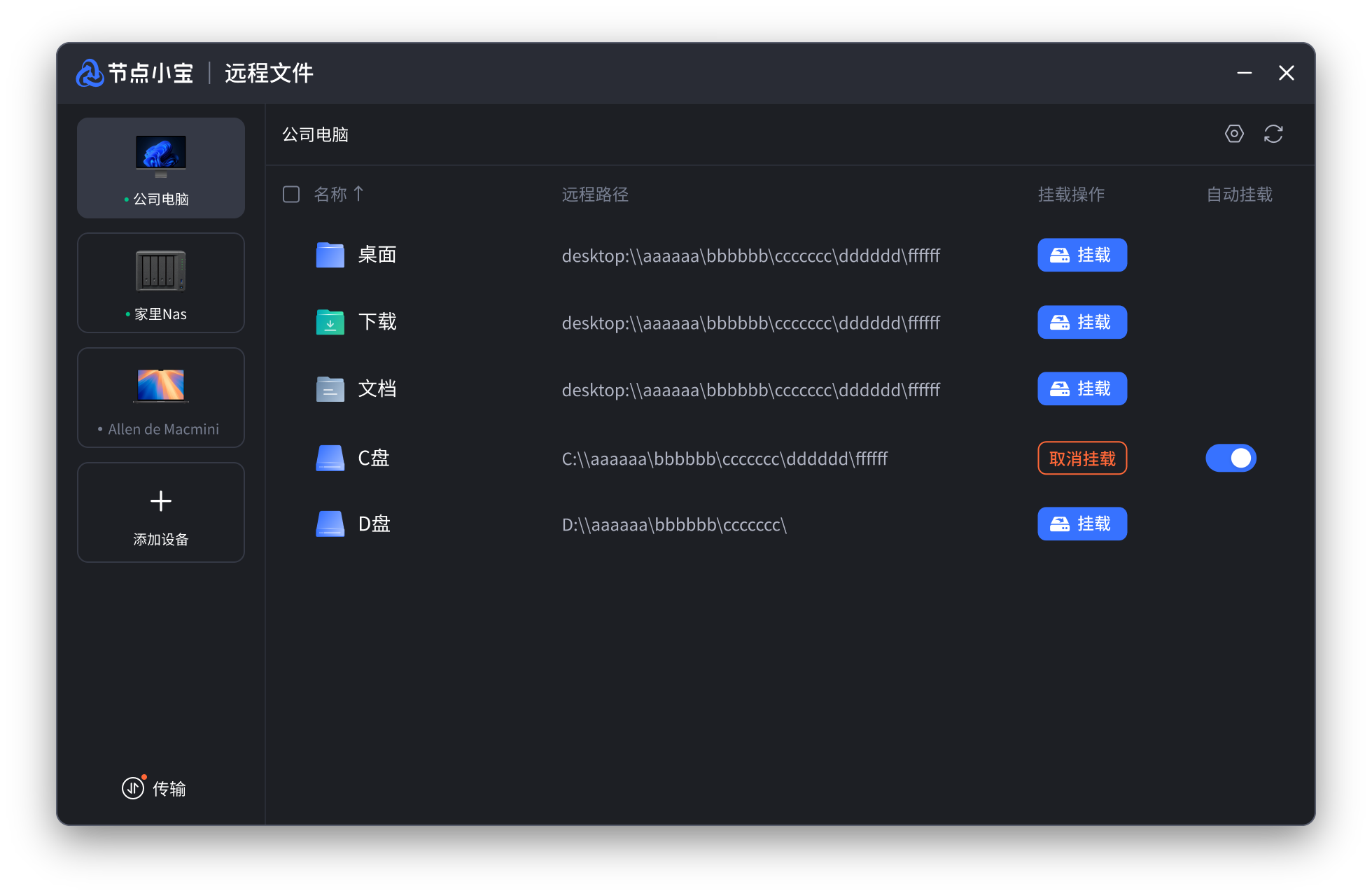The height and width of the screenshot is (896, 1372).
Task: Click the hexagon settings icon
Action: (x=1234, y=134)
